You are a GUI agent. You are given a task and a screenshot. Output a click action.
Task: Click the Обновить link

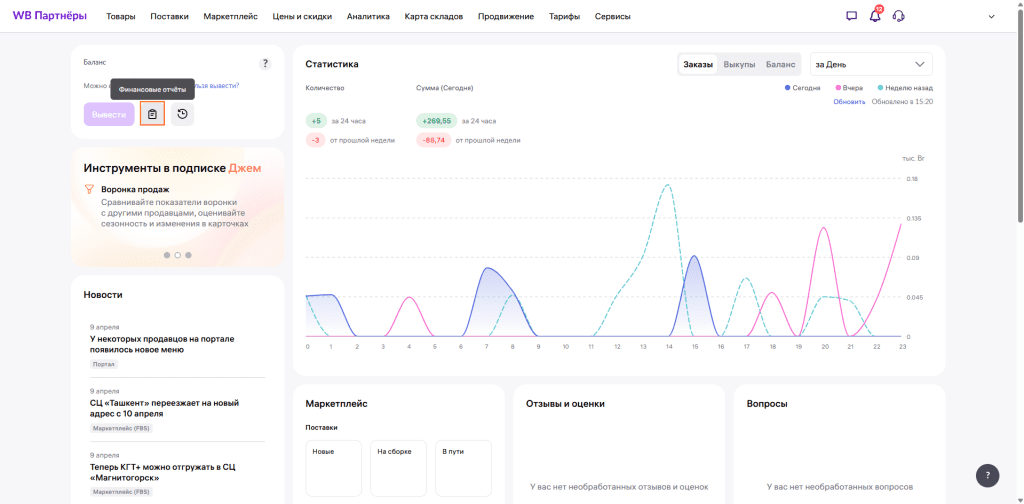(849, 102)
